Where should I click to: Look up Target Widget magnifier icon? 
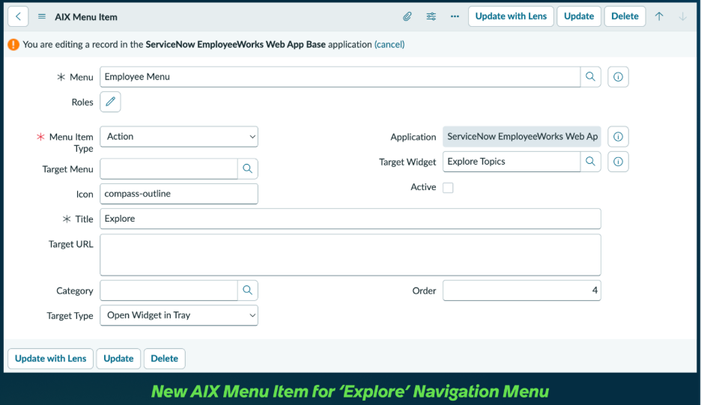tap(591, 162)
